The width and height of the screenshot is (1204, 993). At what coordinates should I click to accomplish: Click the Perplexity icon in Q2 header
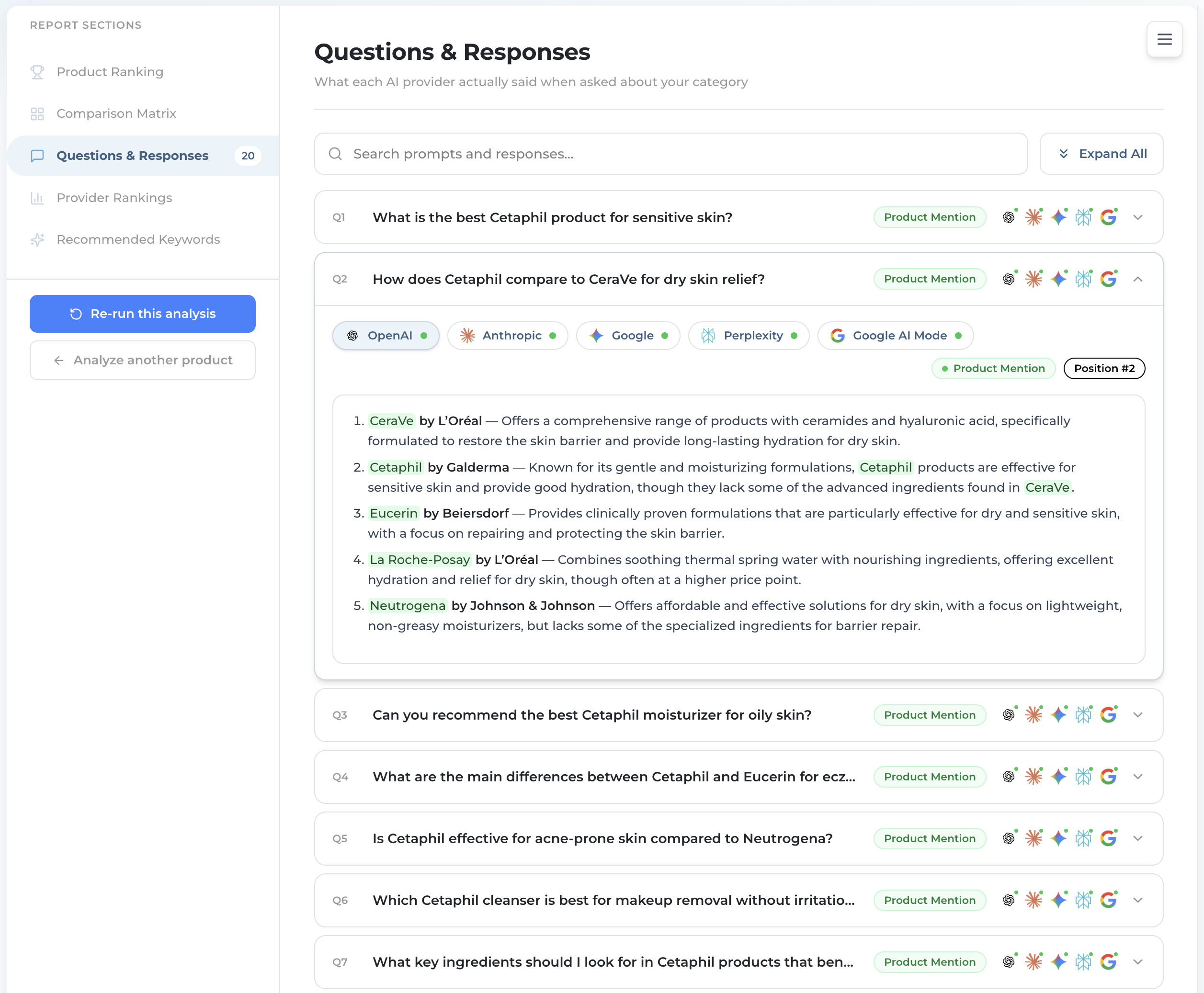point(1083,279)
